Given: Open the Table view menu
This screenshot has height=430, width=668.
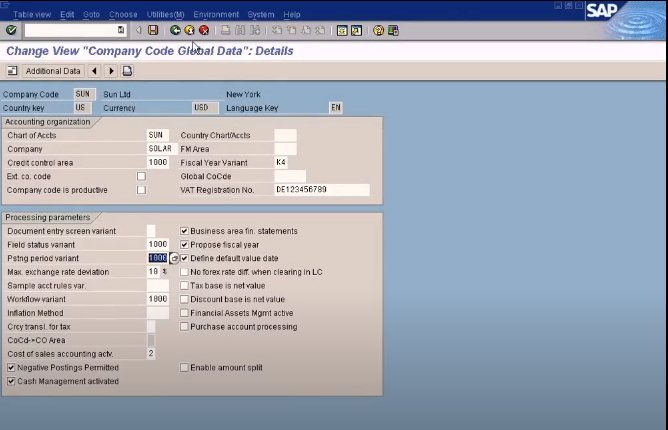Looking at the screenshot, I should pyautogui.click(x=32, y=14).
